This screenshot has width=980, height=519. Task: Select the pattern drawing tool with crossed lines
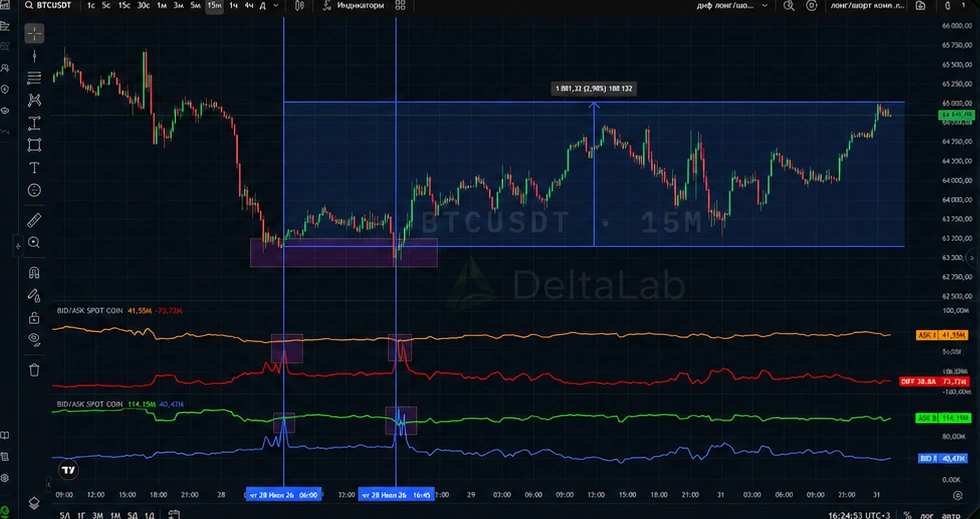[34, 100]
